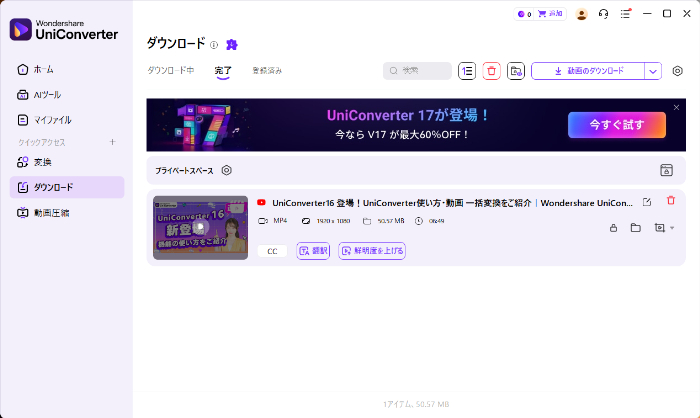700x418 pixels.
Task: Open the headset support icon
Action: click(603, 14)
